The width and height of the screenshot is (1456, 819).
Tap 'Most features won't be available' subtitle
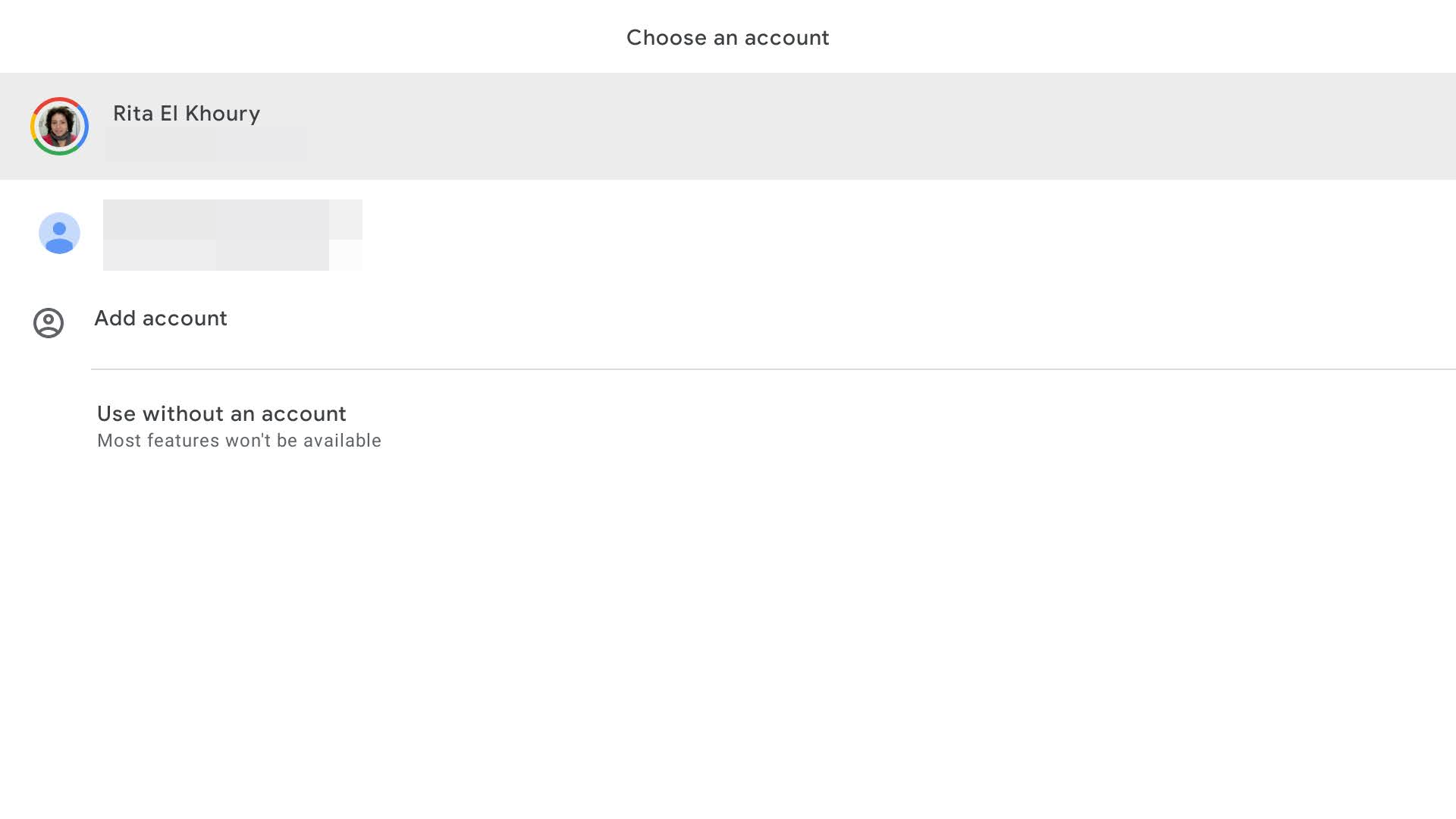coord(239,441)
